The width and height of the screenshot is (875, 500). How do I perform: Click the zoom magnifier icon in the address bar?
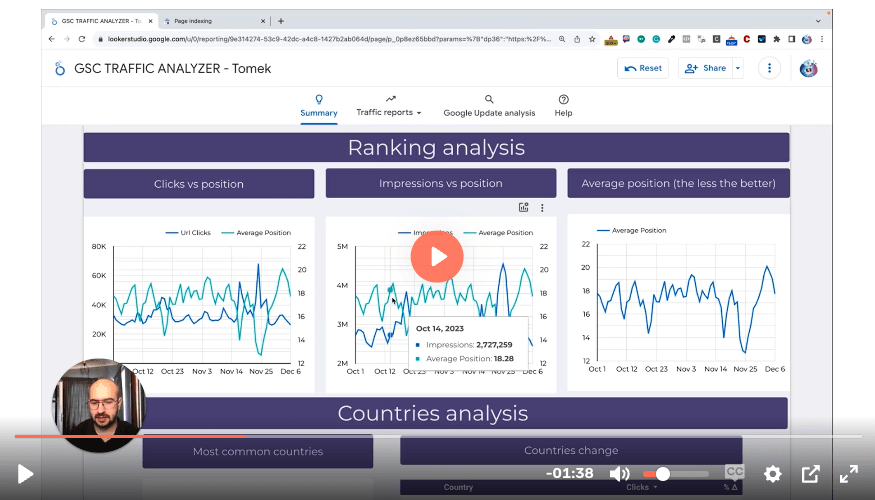click(x=562, y=39)
